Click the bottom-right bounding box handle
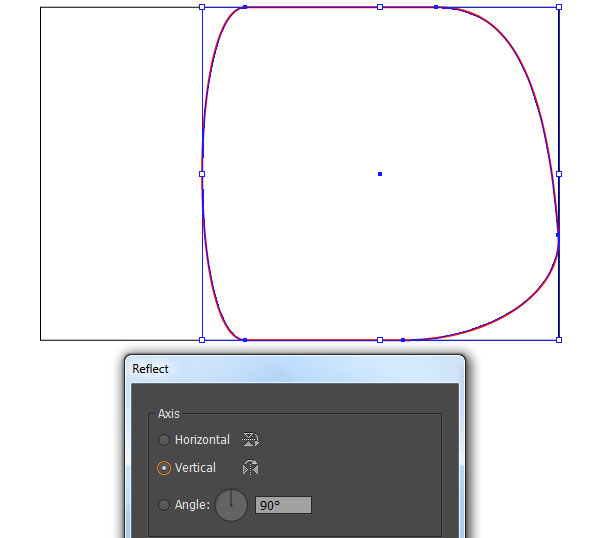The image size is (600, 538). coord(559,340)
